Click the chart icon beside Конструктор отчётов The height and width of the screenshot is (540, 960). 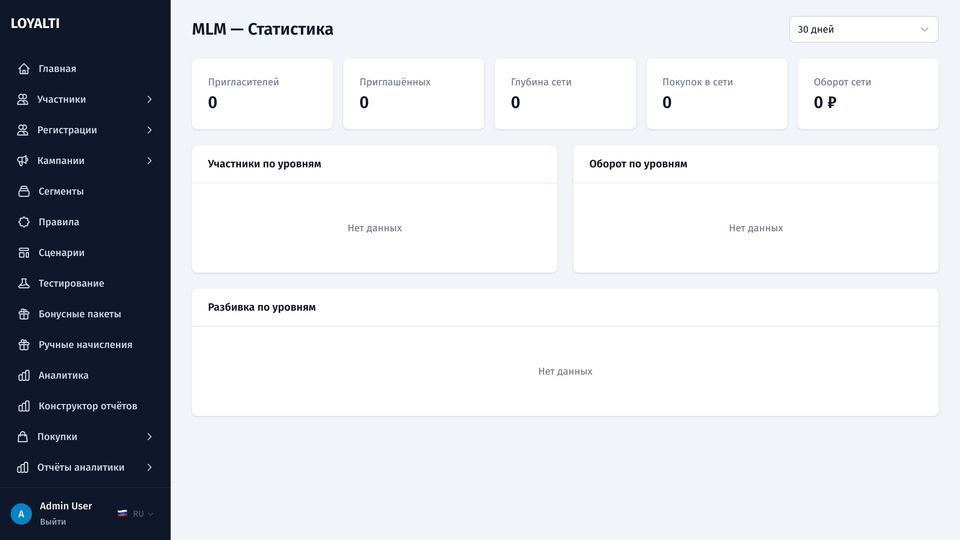pos(24,406)
